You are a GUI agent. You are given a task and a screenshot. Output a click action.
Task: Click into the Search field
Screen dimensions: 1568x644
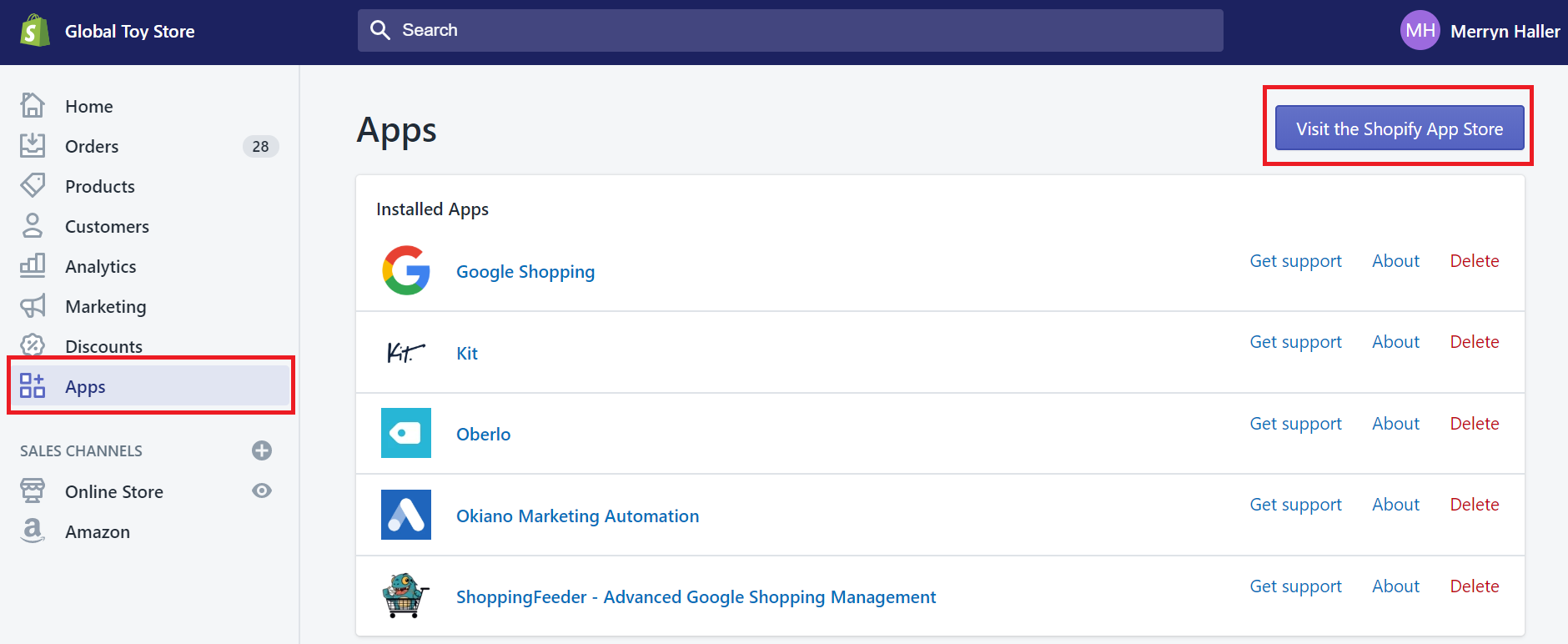(791, 30)
